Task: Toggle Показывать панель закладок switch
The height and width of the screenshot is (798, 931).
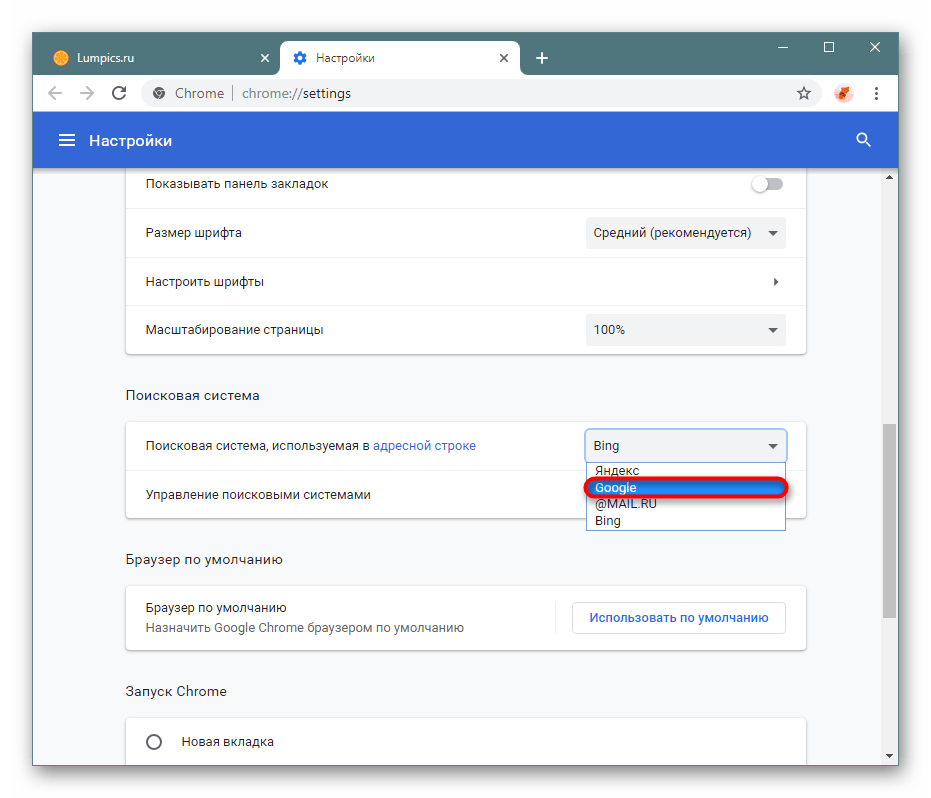Action: [767, 184]
